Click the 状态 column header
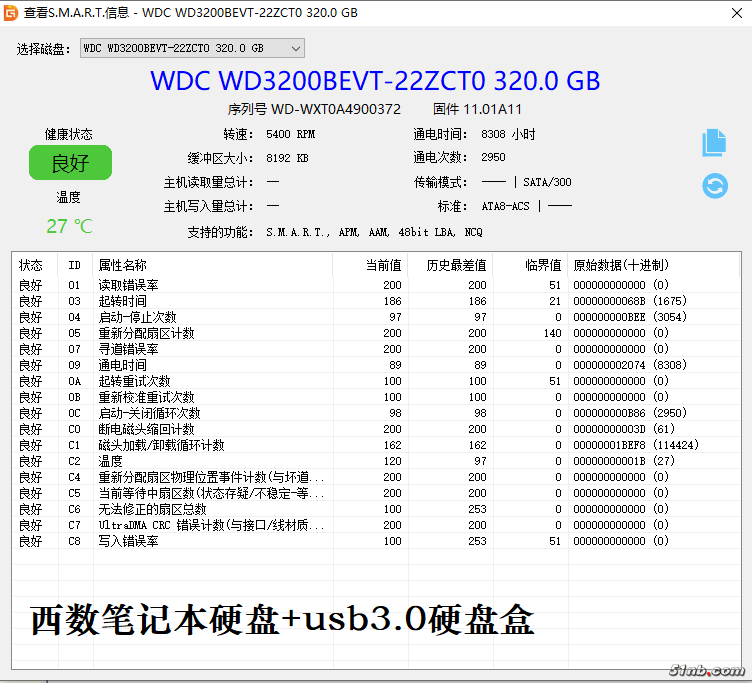Image resolution: width=752 pixels, height=683 pixels. [35, 265]
